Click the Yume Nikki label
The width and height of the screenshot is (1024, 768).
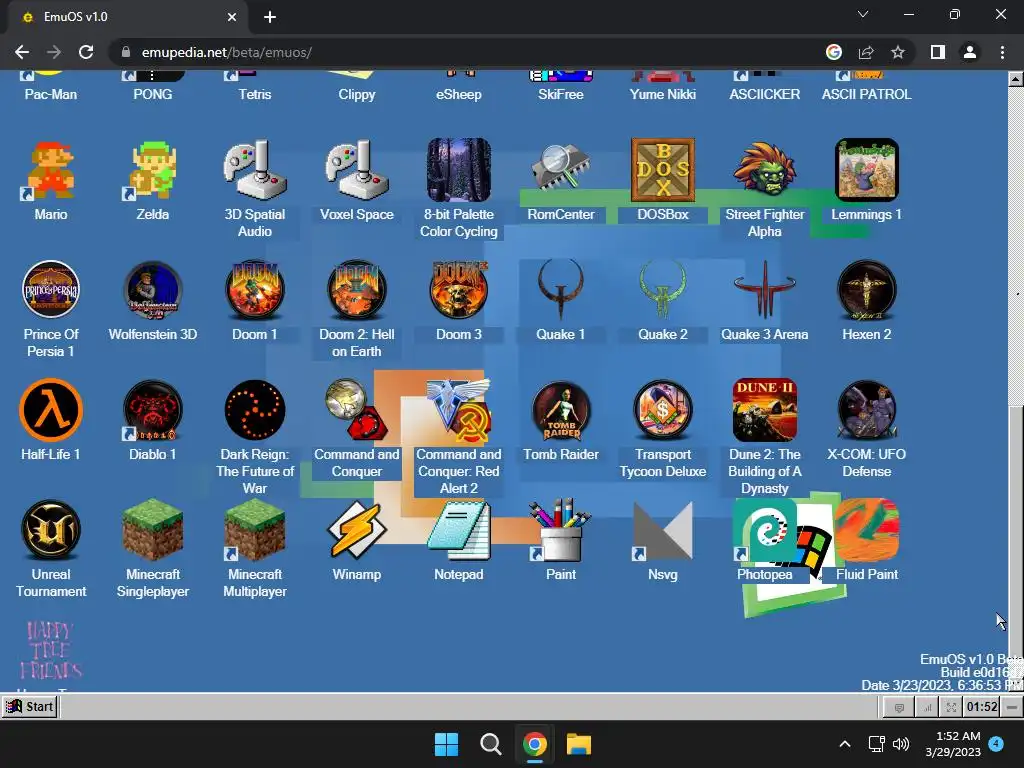[x=663, y=94]
